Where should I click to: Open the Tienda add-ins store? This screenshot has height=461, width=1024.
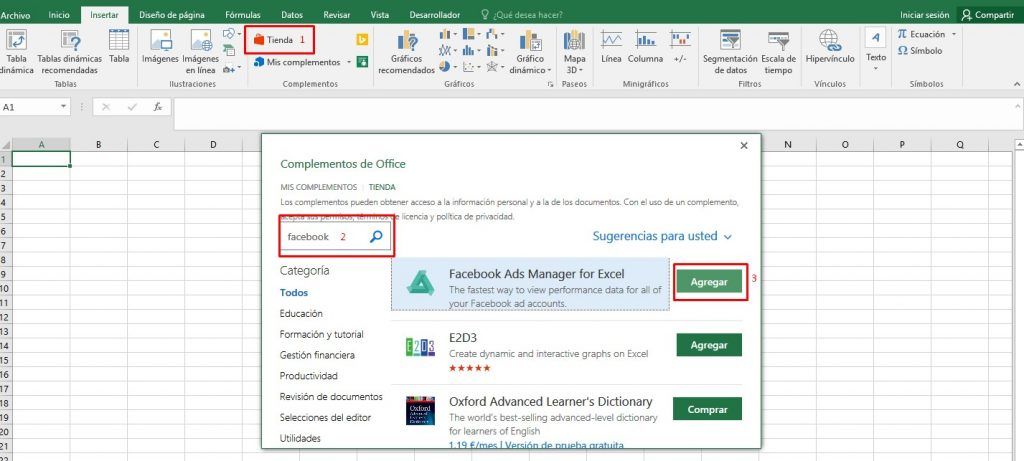tap(273, 40)
